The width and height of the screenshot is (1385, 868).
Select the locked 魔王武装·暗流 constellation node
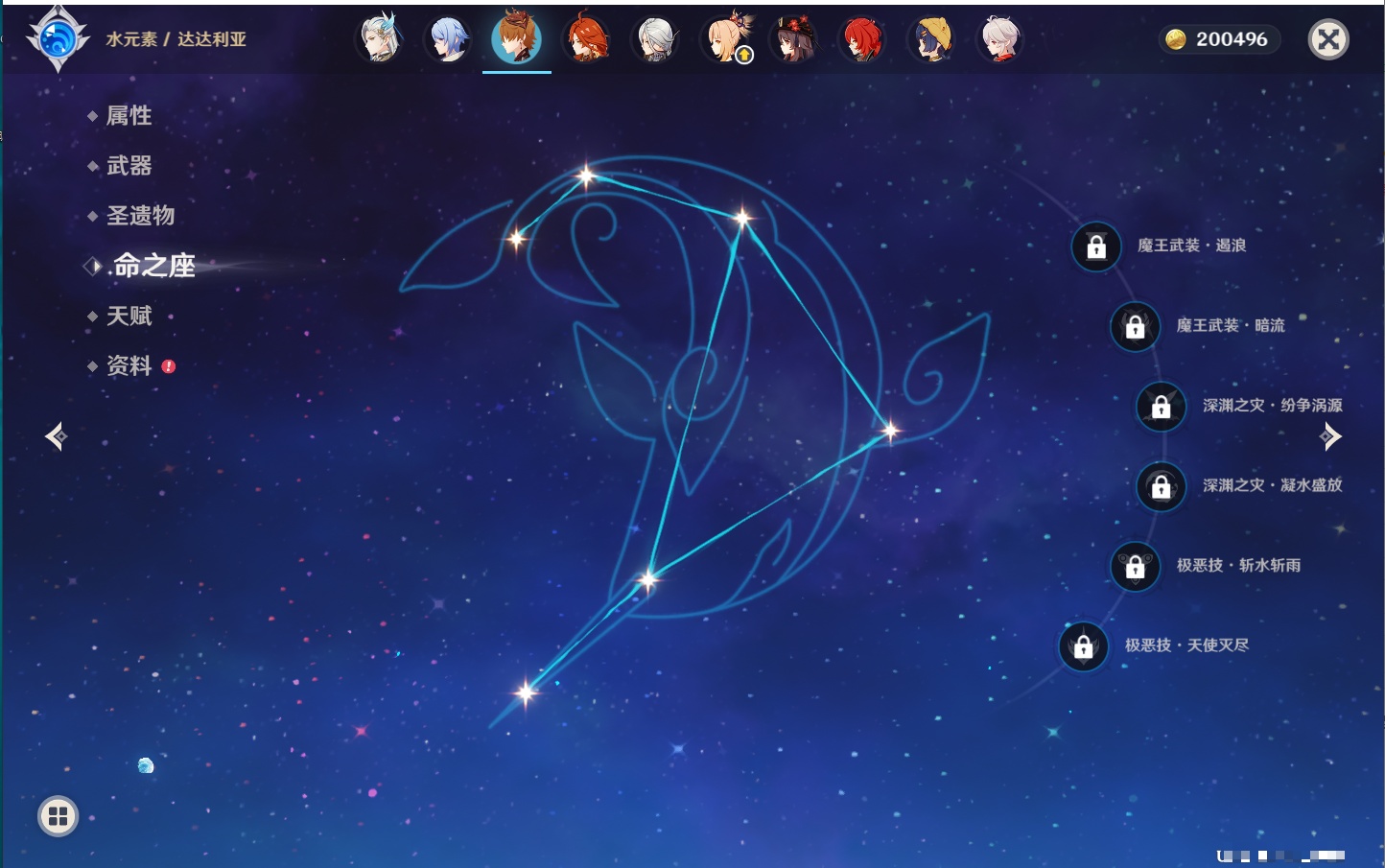(x=1135, y=326)
